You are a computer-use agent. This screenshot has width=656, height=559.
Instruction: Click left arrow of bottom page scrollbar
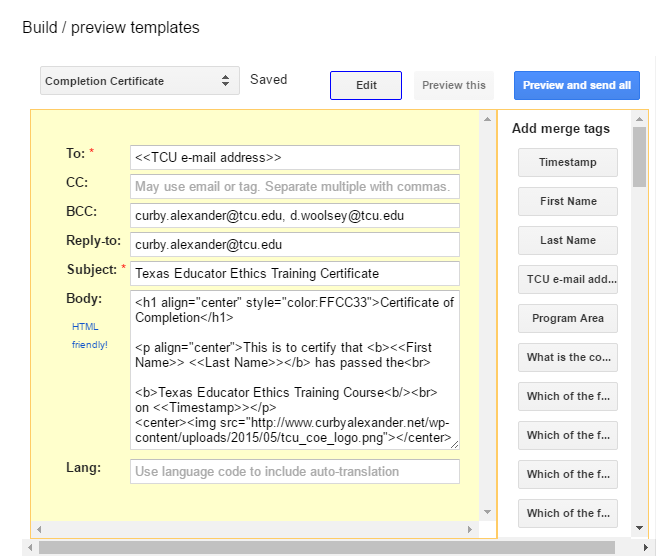(x=30, y=547)
